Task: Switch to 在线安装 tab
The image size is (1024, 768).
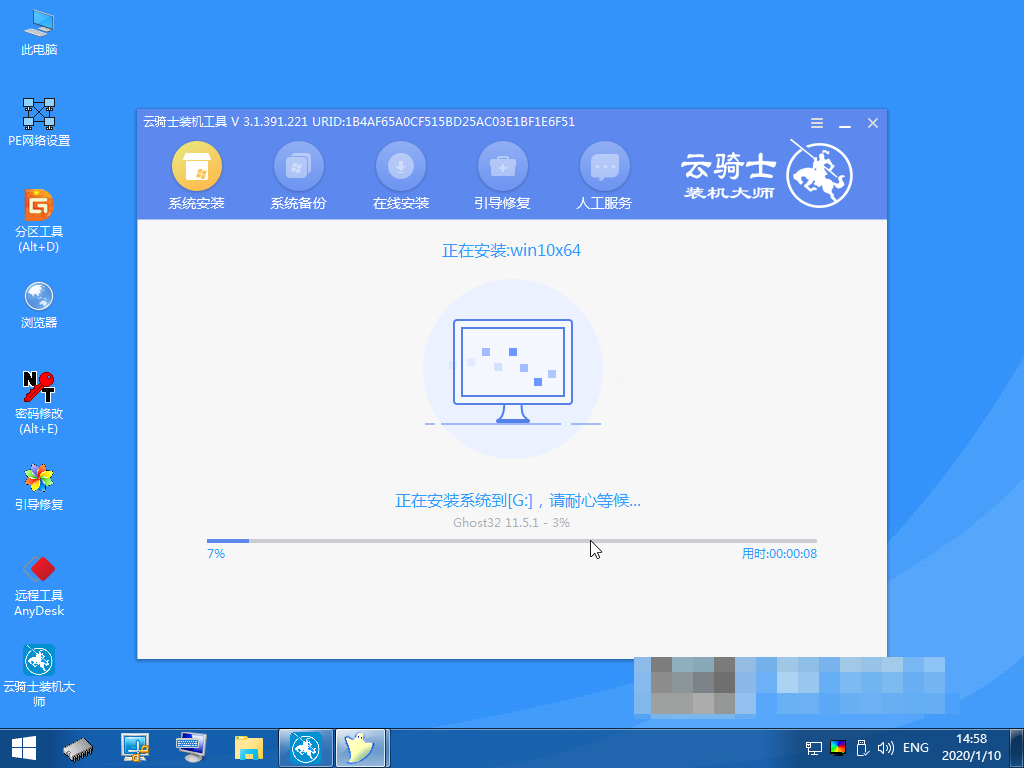Action: click(400, 176)
